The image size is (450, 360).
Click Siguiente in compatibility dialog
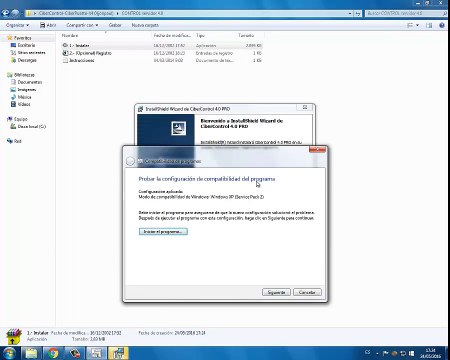[x=276, y=292]
